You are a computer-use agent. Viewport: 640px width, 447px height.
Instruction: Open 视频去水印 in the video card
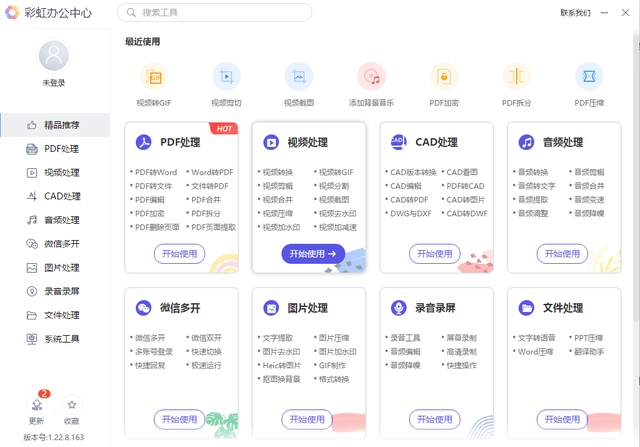pyautogui.click(x=338, y=213)
